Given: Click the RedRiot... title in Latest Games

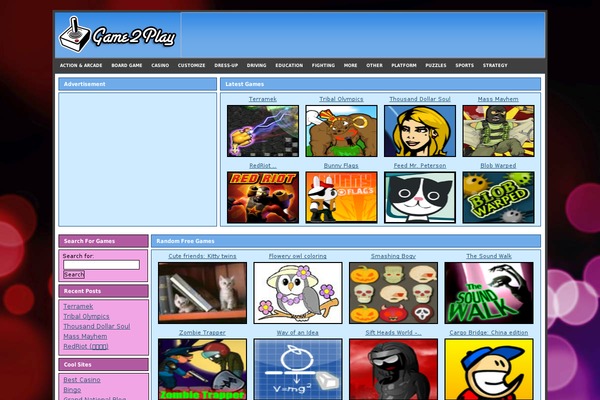Looking at the screenshot, I should tap(262, 166).
